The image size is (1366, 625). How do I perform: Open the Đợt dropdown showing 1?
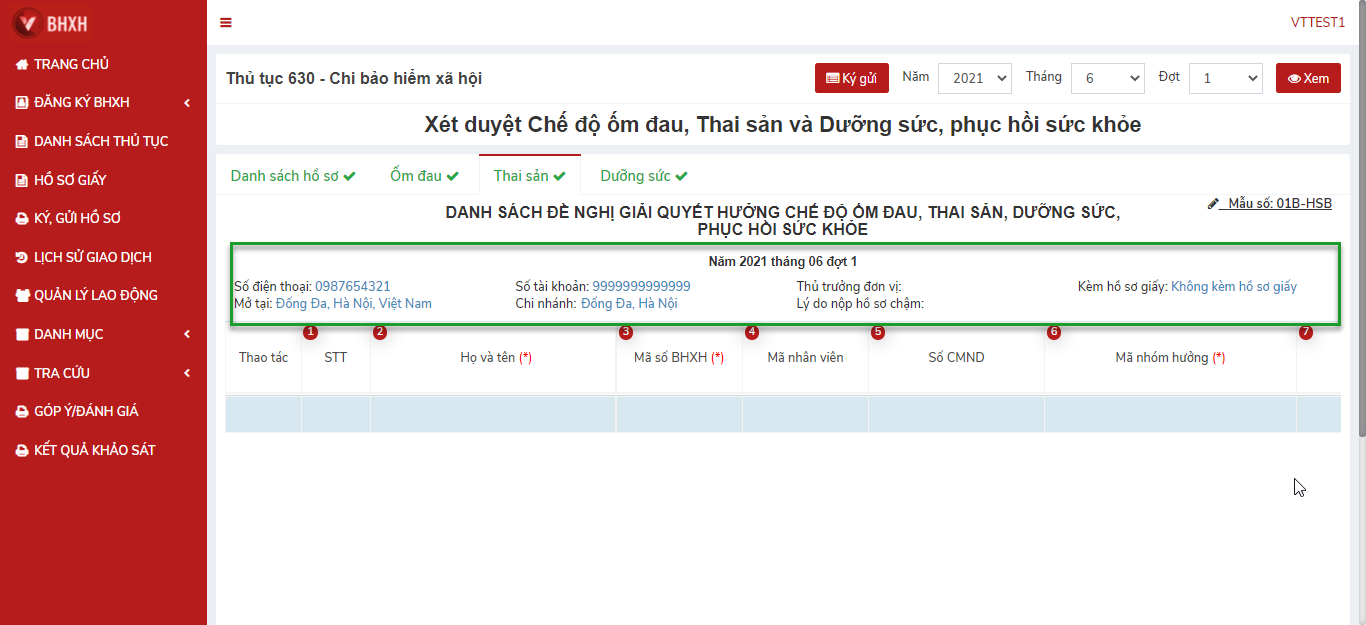(x=1225, y=78)
